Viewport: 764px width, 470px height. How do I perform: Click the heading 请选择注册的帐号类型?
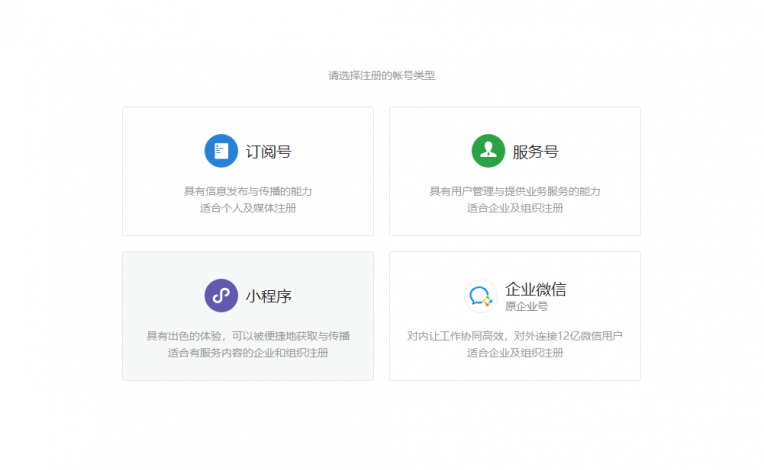[x=382, y=75]
